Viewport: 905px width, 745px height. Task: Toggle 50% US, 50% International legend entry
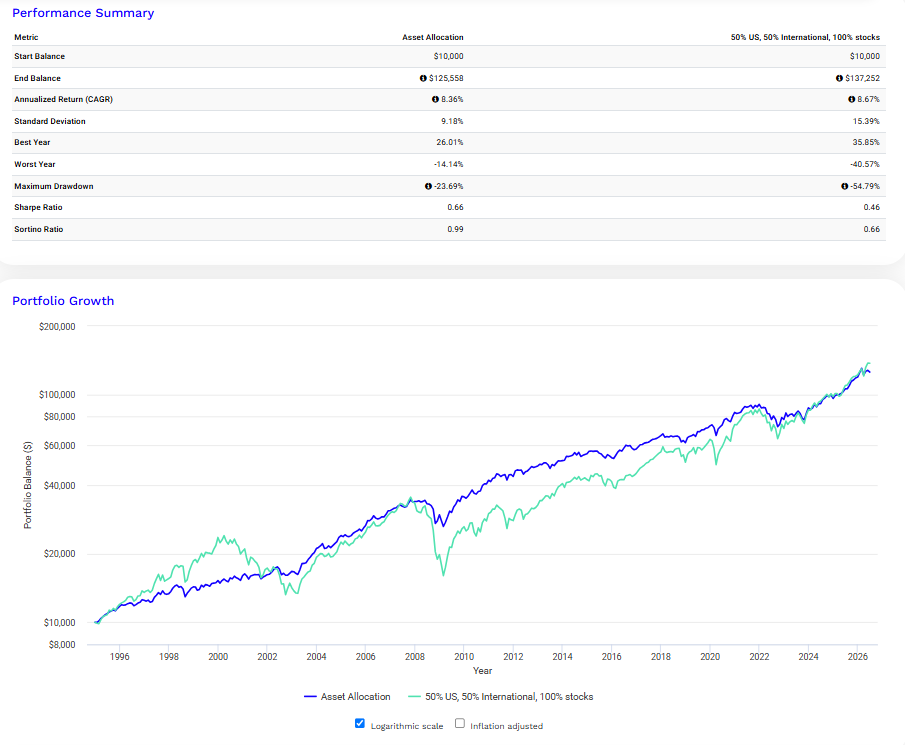[x=500, y=697]
